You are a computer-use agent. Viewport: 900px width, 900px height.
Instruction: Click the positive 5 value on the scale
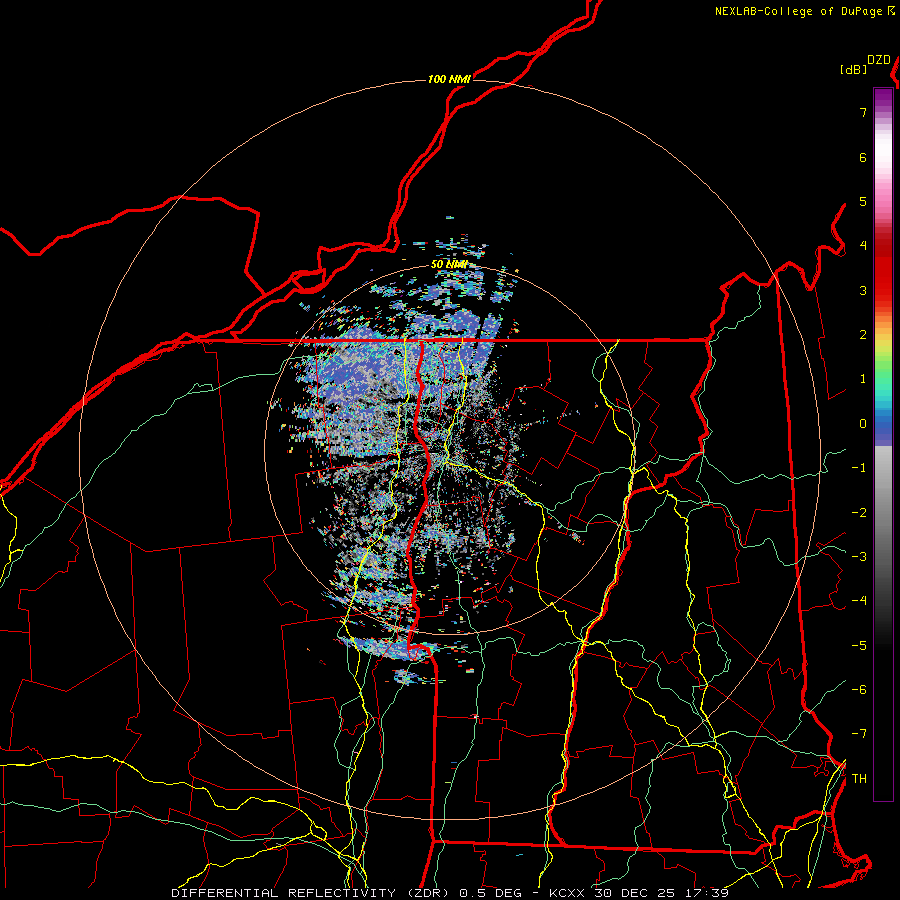coord(863,201)
